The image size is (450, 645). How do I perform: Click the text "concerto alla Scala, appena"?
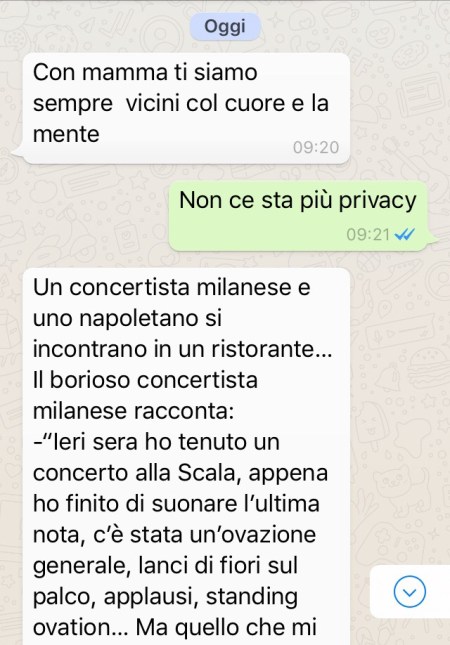(x=180, y=473)
